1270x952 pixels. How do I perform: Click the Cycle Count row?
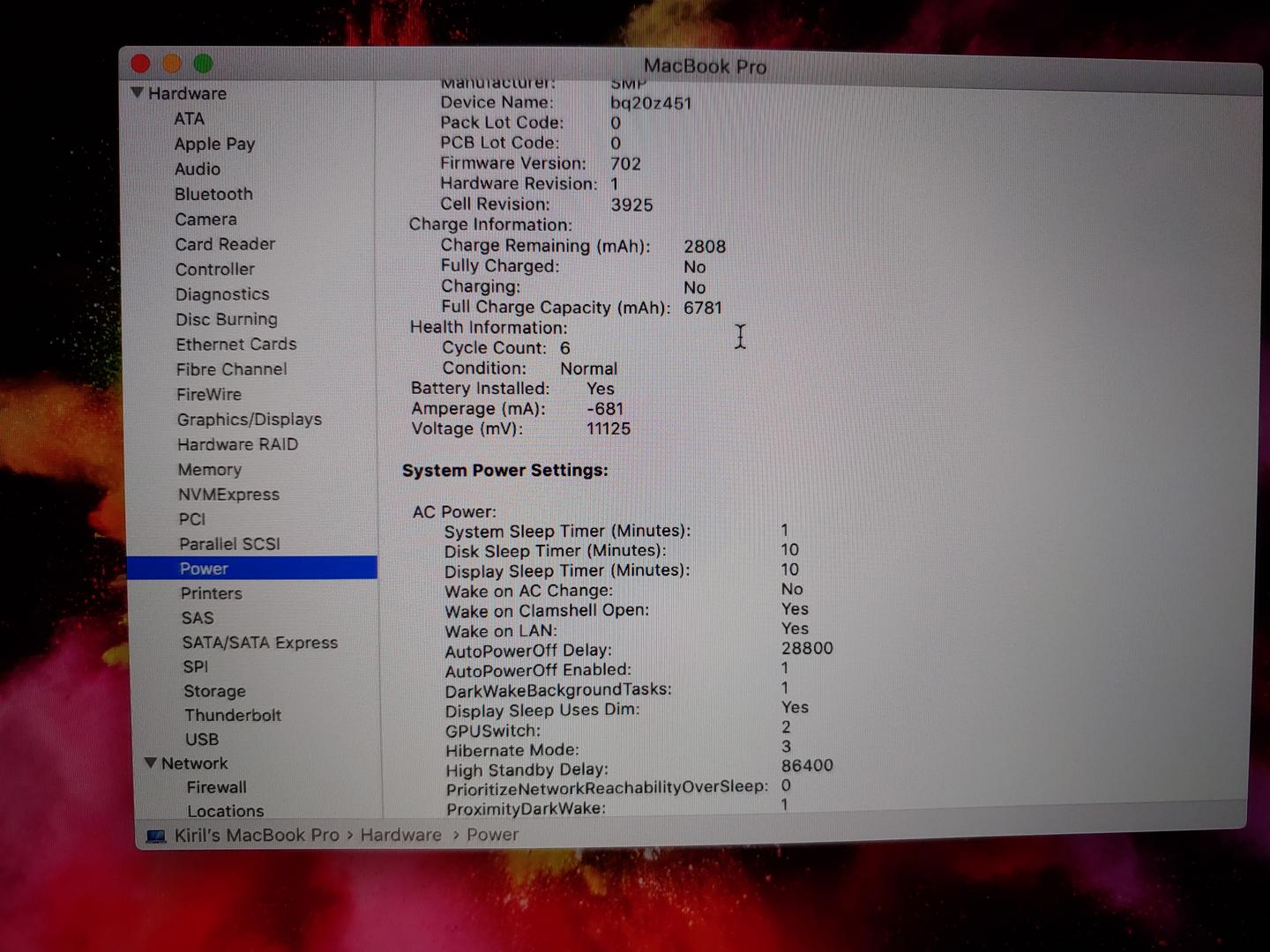pos(506,348)
